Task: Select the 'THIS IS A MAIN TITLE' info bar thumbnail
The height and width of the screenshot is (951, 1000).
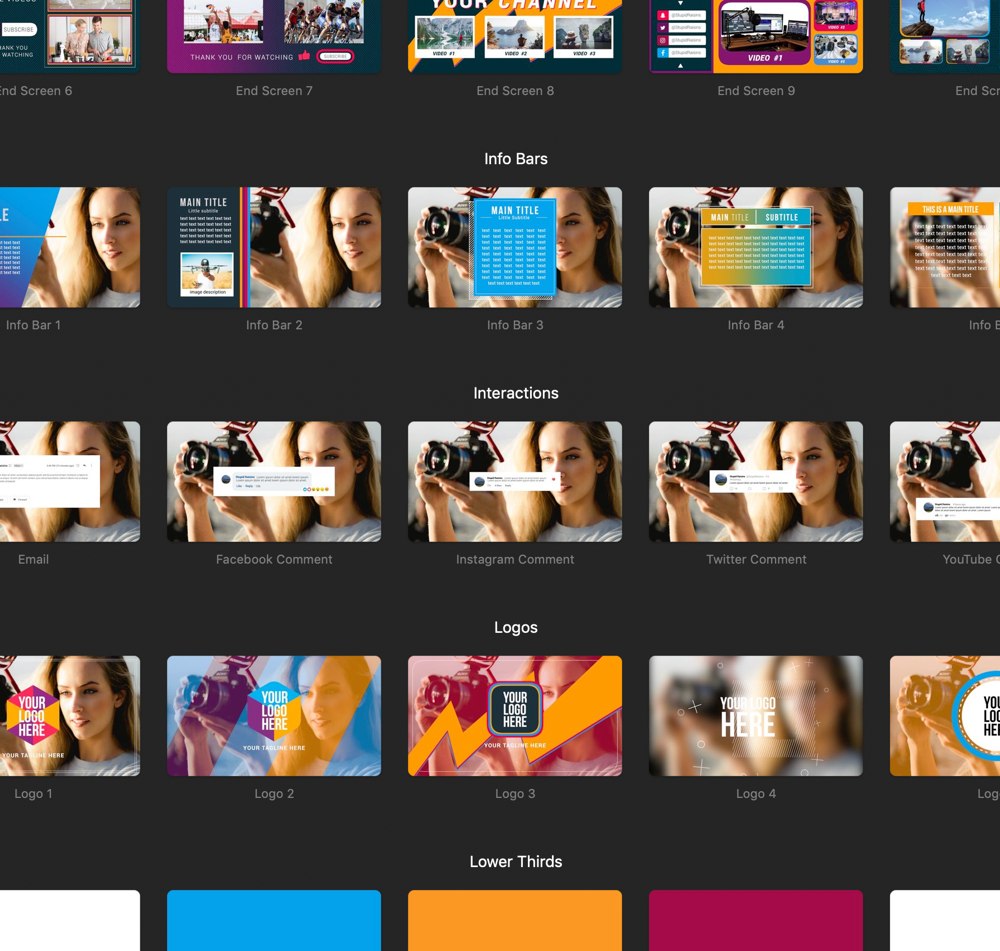Action: pyautogui.click(x=945, y=247)
